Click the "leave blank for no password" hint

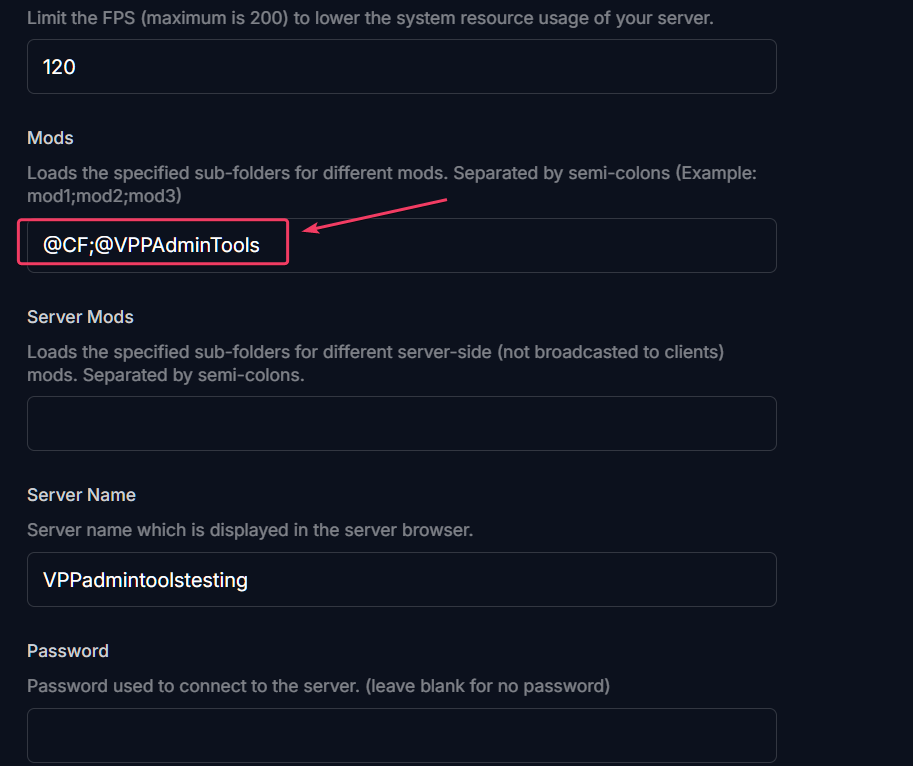pos(487,686)
